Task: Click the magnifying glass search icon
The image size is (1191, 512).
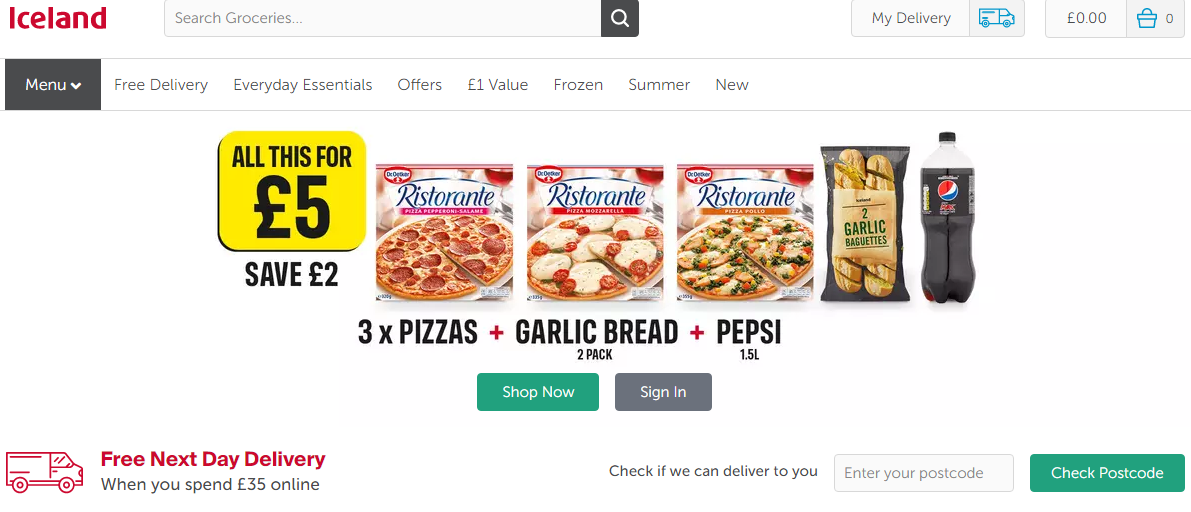Action: [620, 18]
